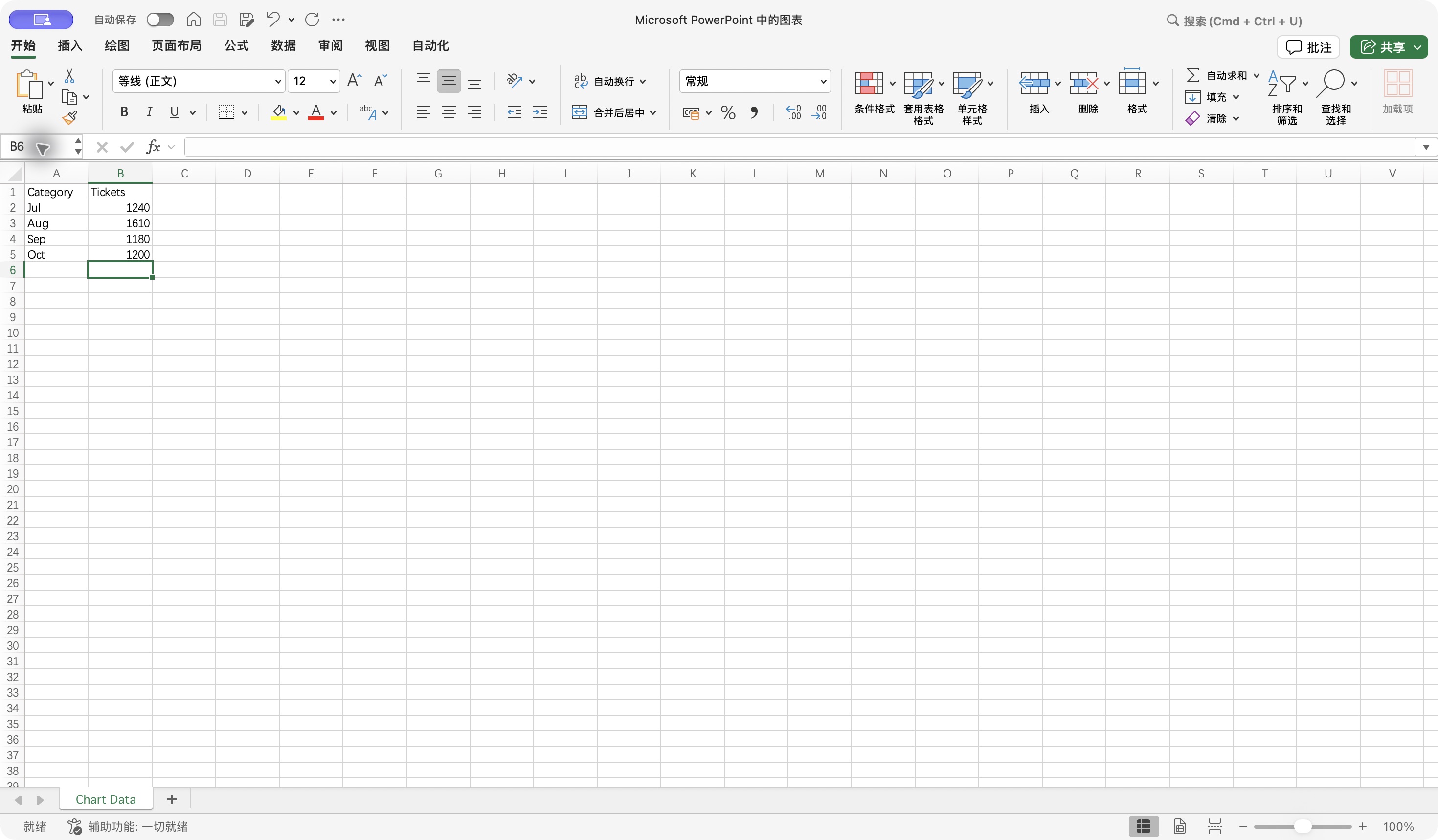Decrease font size with the smaller A
Image resolution: width=1438 pixels, height=840 pixels.
pos(380,80)
